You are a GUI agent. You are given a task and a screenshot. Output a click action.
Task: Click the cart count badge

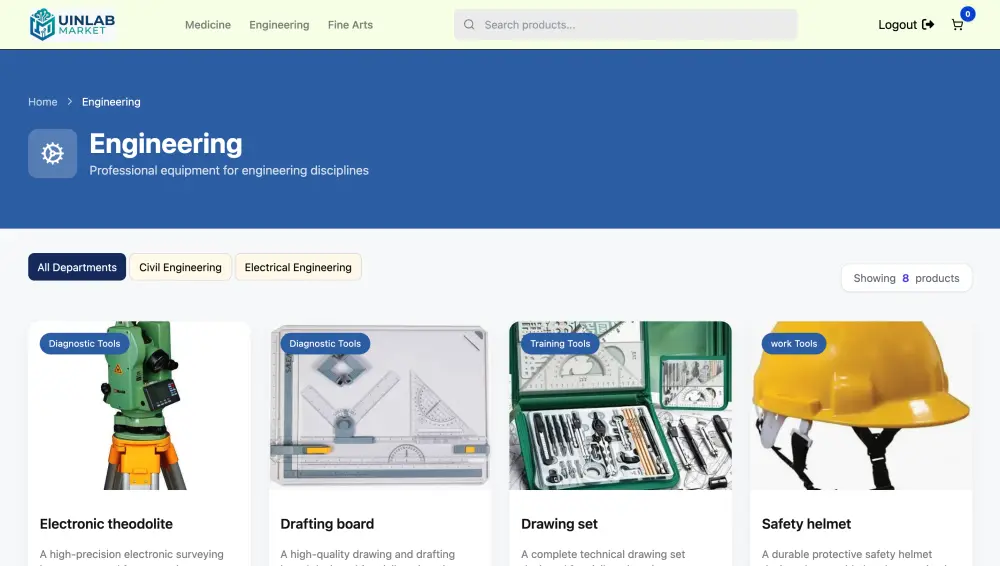967,13
